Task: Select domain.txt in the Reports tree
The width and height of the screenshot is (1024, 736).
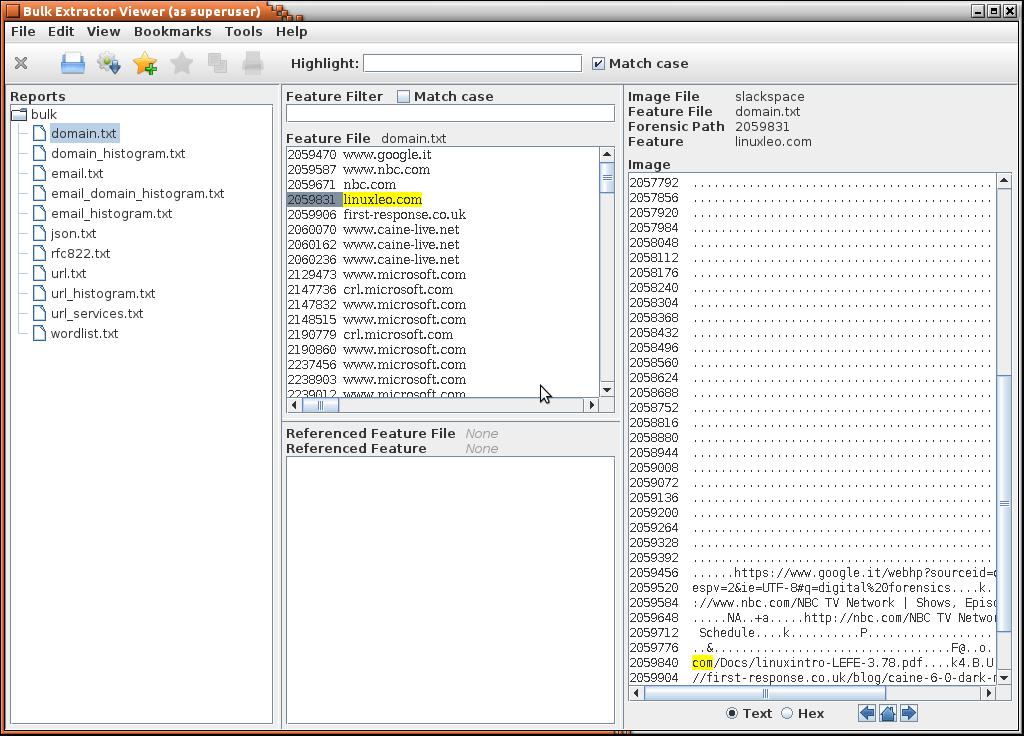Action: point(84,134)
